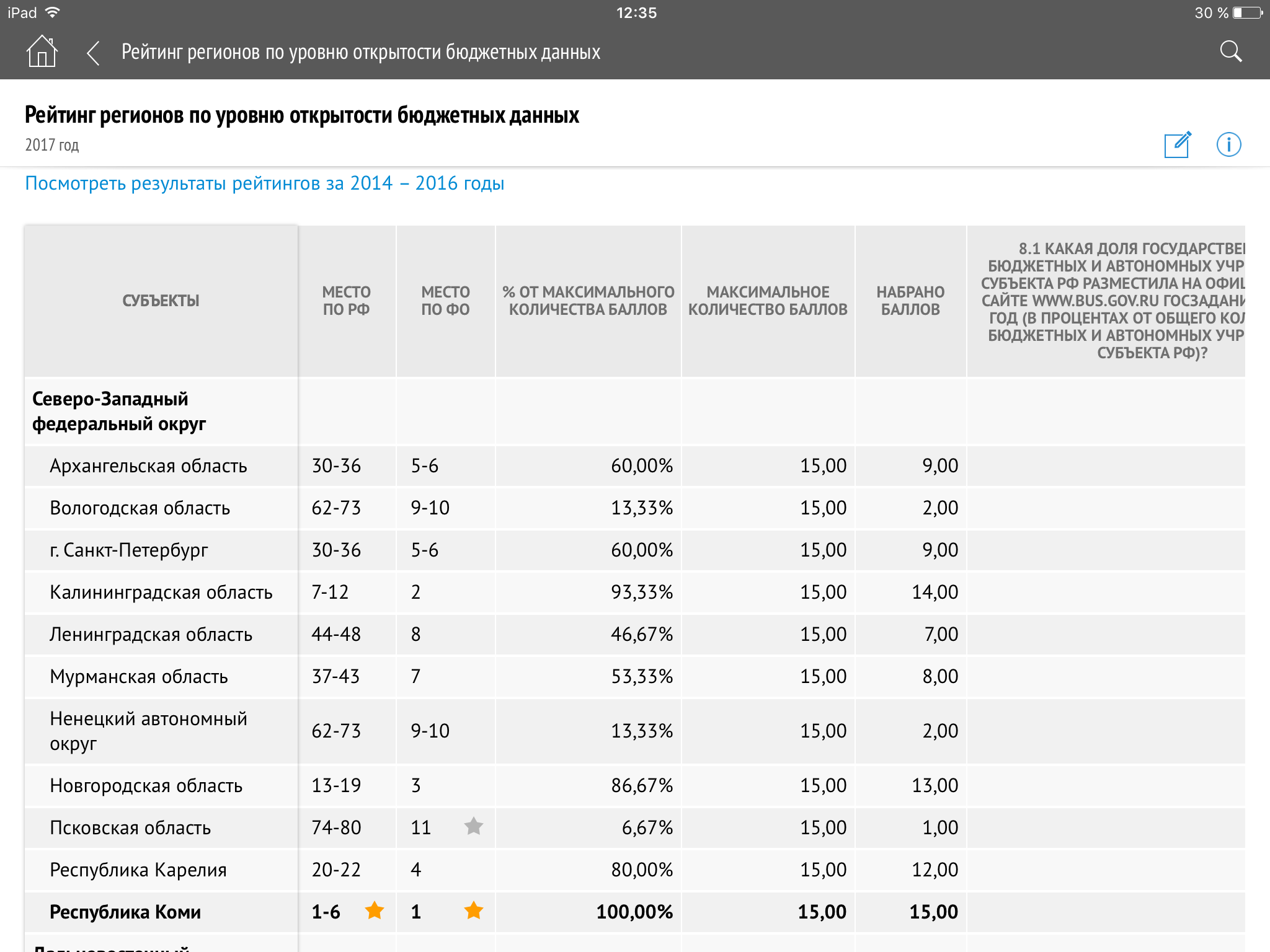This screenshot has width=1270, height=952.
Task: Open search with the magnifier icon
Action: coord(1230,51)
